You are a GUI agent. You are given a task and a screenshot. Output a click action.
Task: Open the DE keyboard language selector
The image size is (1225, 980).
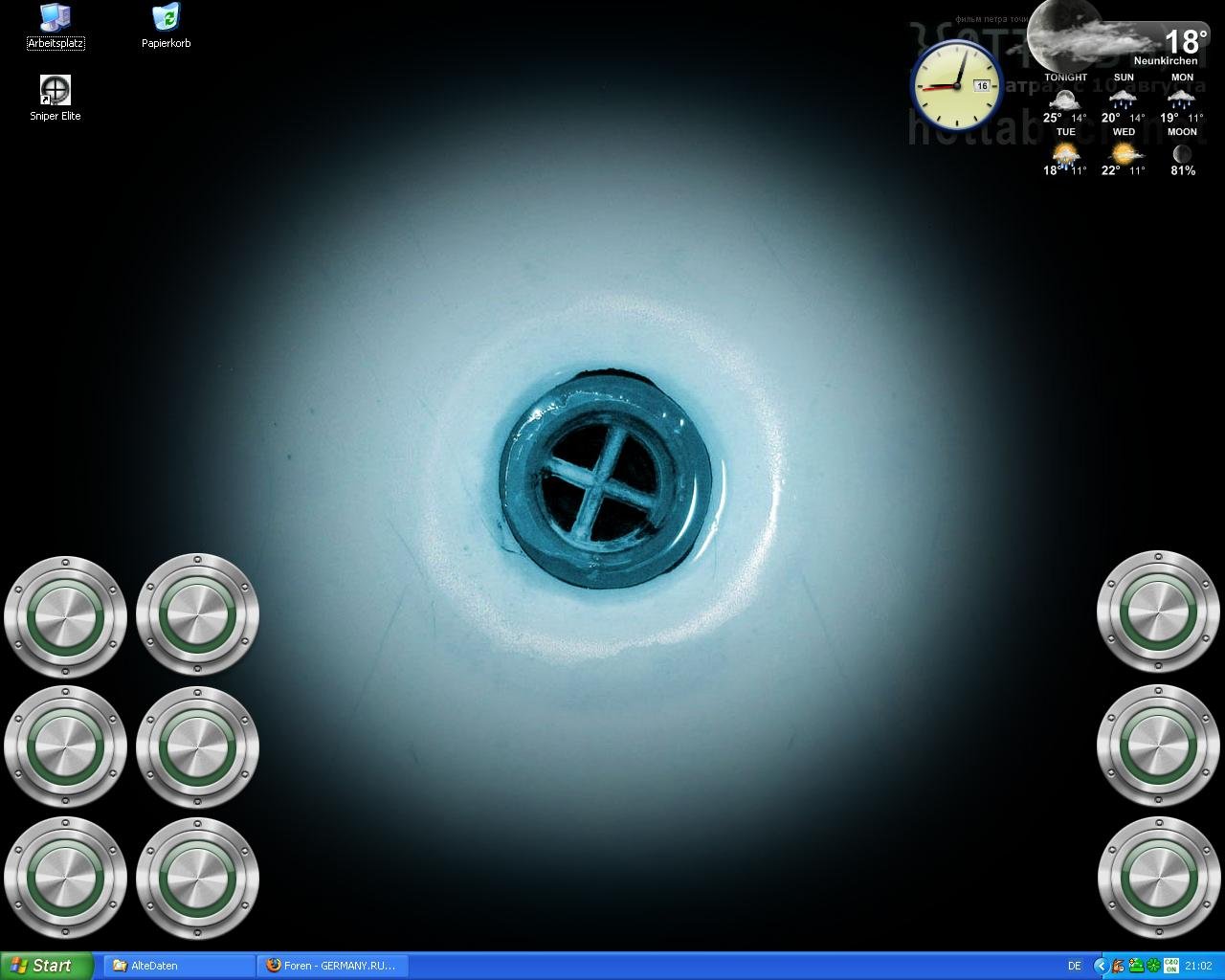(x=1074, y=966)
